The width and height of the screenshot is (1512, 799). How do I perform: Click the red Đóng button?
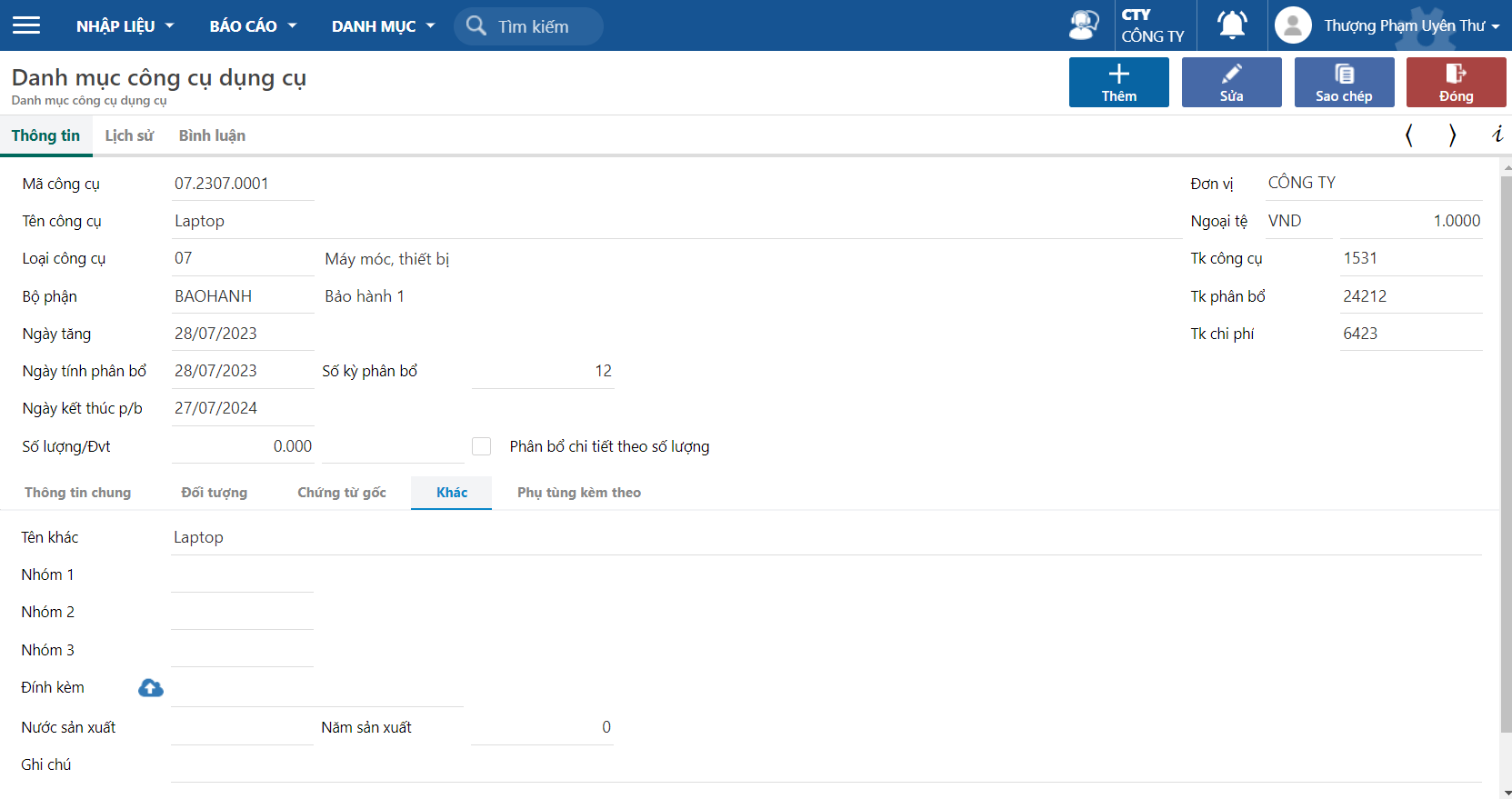(1456, 83)
